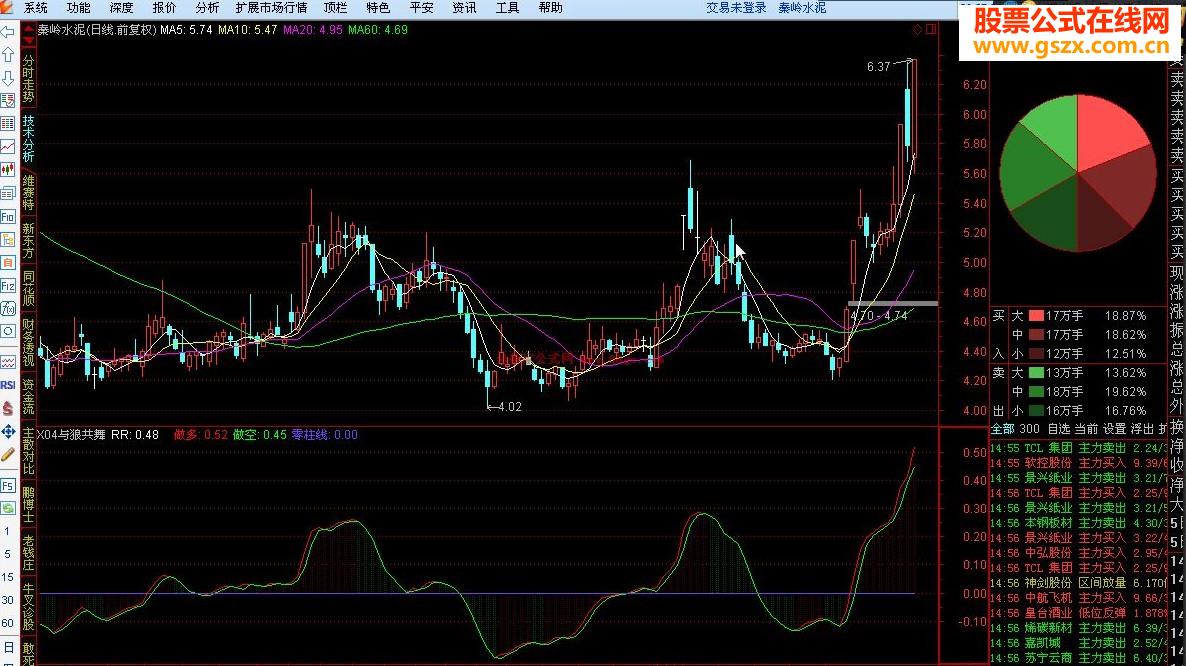Click the X04与狼共舞 indicator title

point(72,435)
